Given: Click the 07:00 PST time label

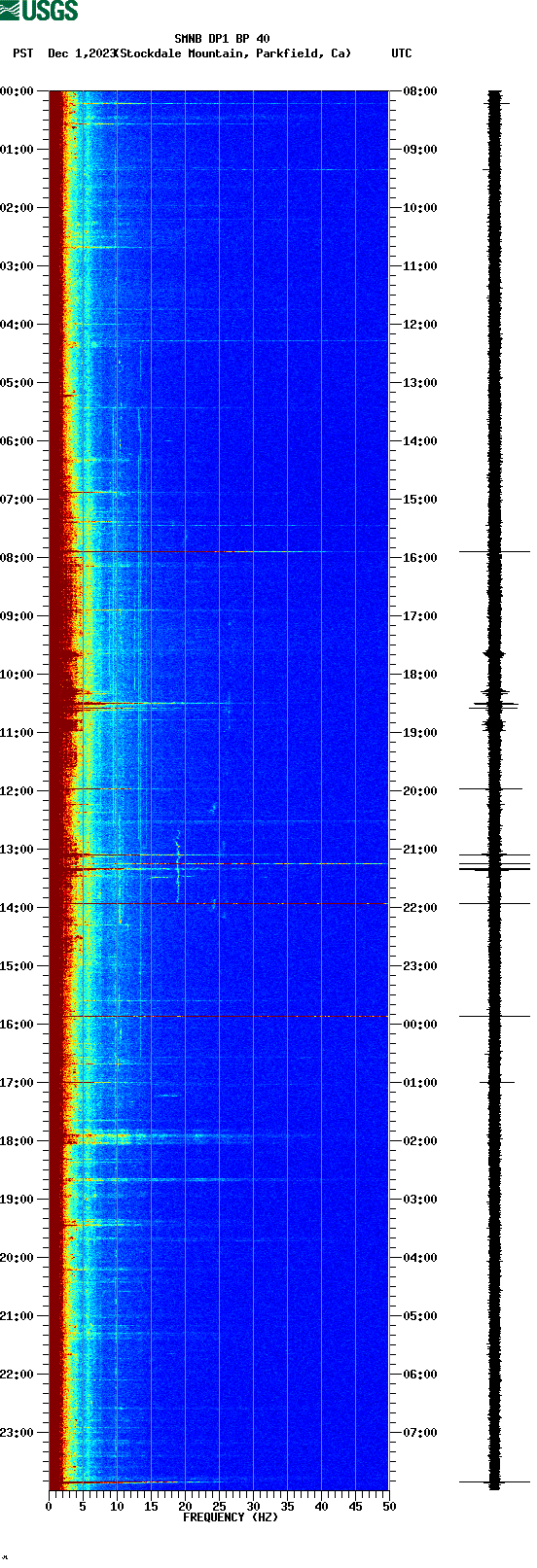Looking at the screenshot, I should coord(17,500).
